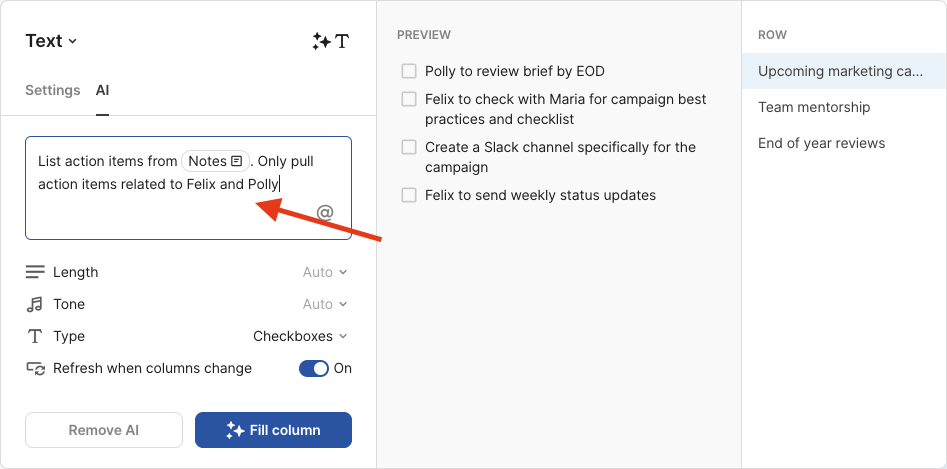Open the Tone Auto dropdown
947x469 pixels.
click(325, 304)
